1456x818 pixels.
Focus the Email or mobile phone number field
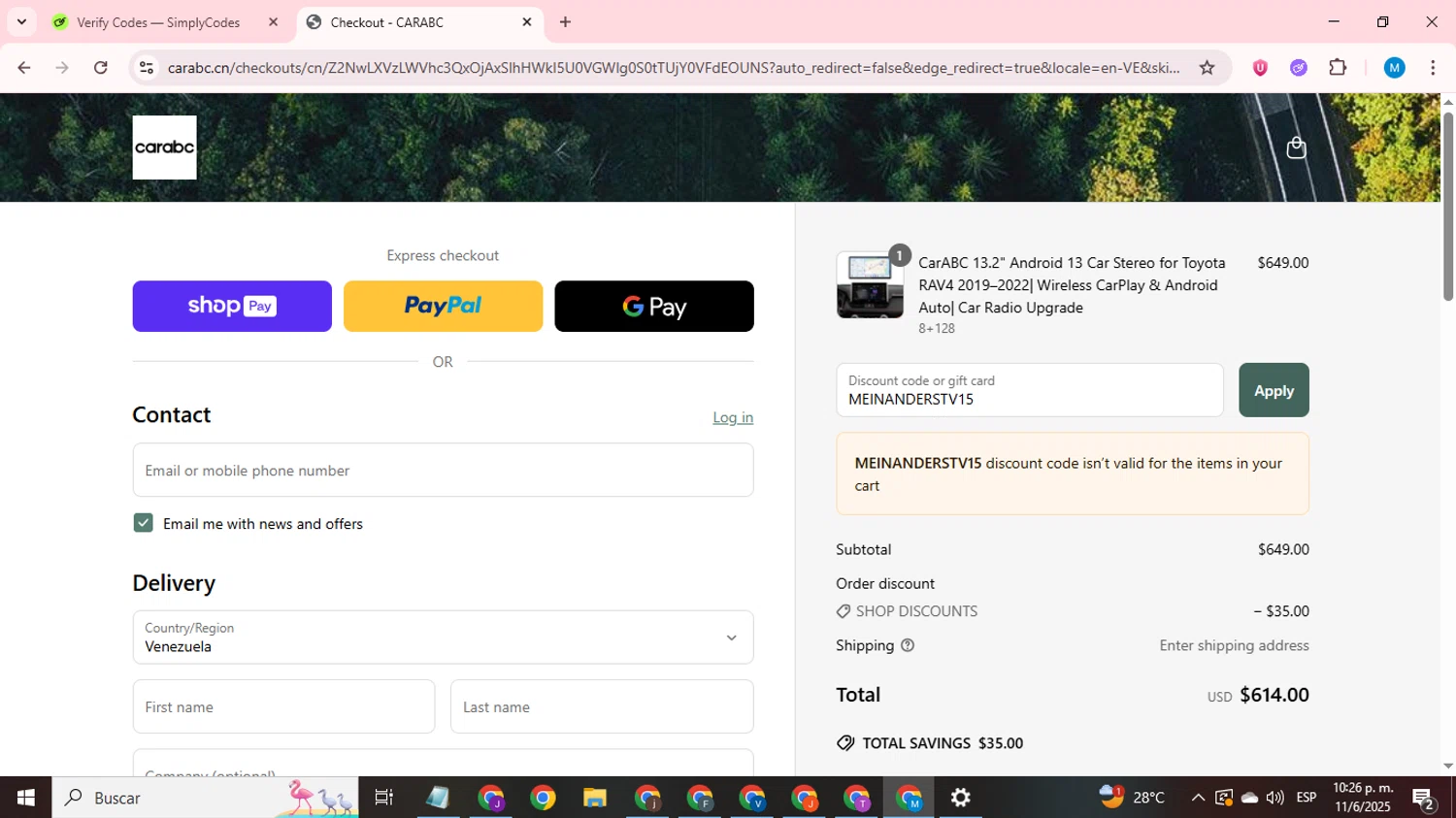pyautogui.click(x=443, y=471)
